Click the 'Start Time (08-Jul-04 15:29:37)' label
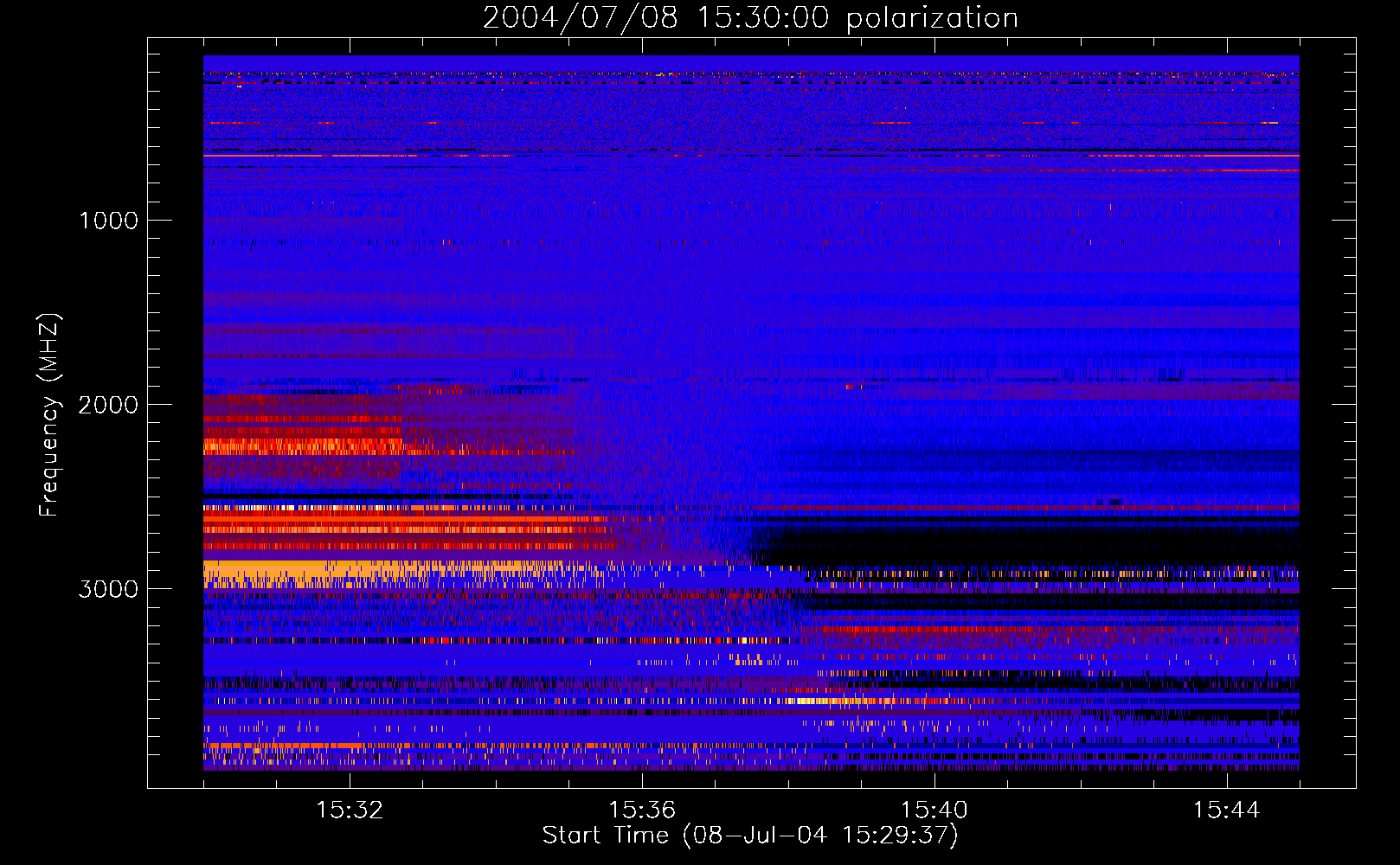The height and width of the screenshot is (865, 1400). [x=750, y=836]
